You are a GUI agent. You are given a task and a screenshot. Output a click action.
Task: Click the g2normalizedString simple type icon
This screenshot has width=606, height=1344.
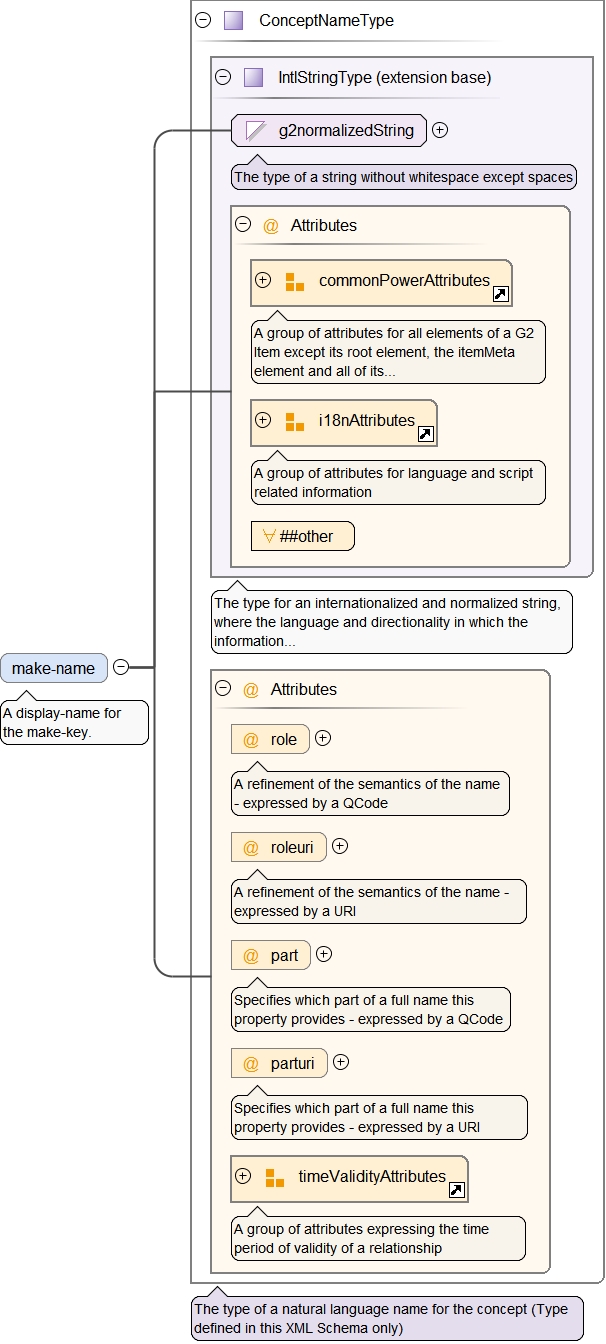[x=256, y=130]
